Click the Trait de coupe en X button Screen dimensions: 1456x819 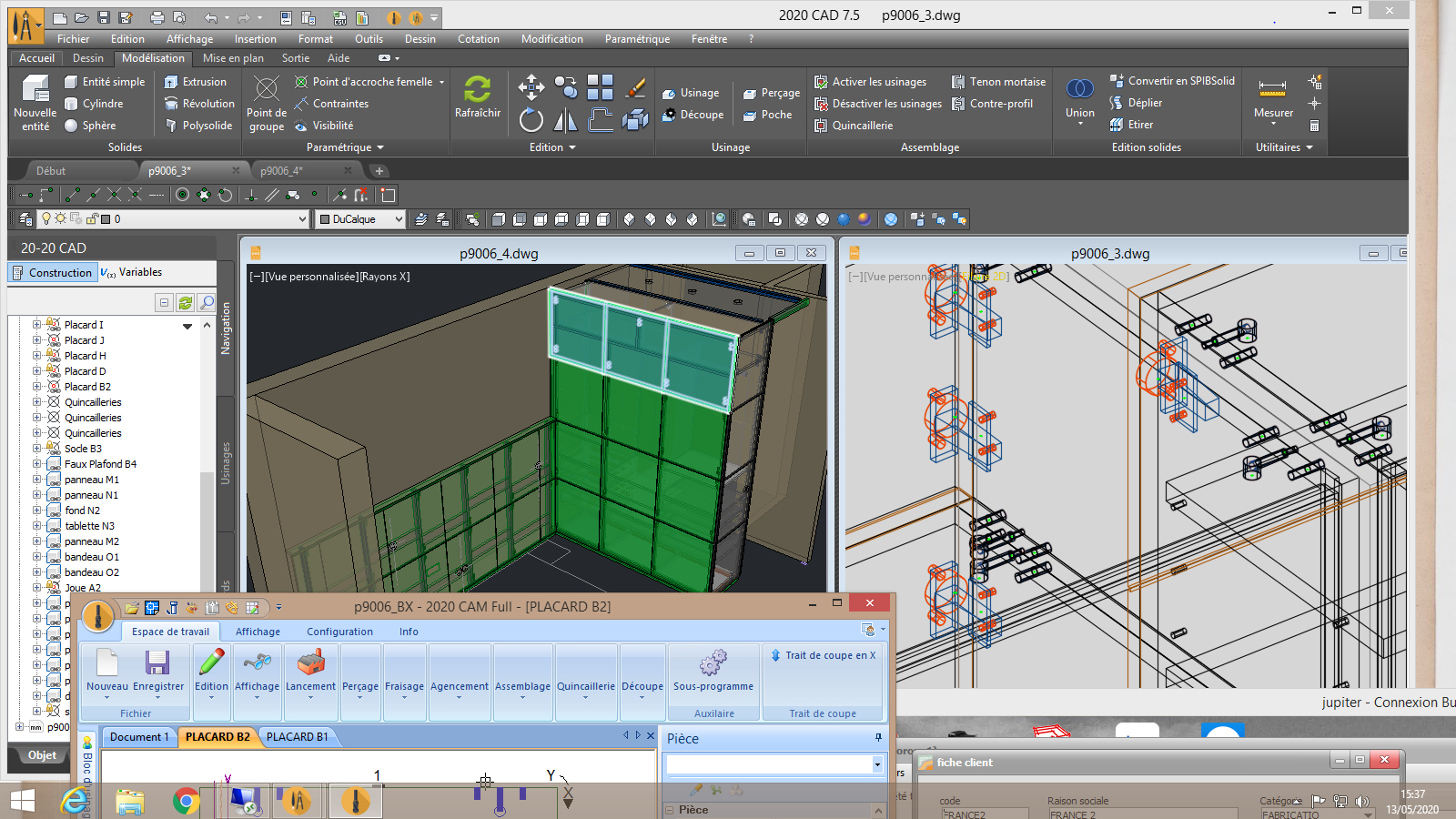[823, 655]
